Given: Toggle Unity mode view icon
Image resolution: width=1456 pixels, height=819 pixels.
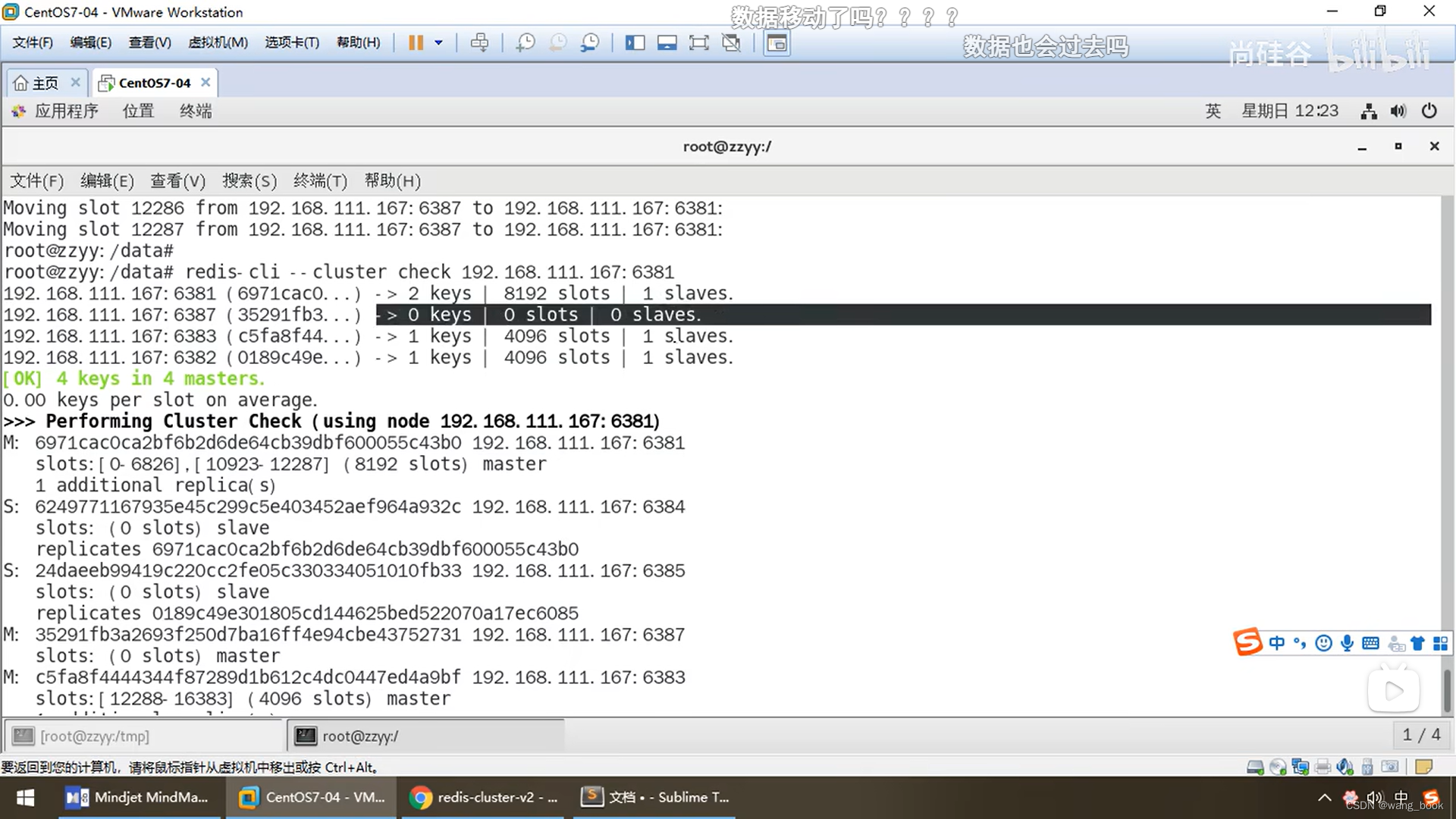Looking at the screenshot, I should click(731, 42).
